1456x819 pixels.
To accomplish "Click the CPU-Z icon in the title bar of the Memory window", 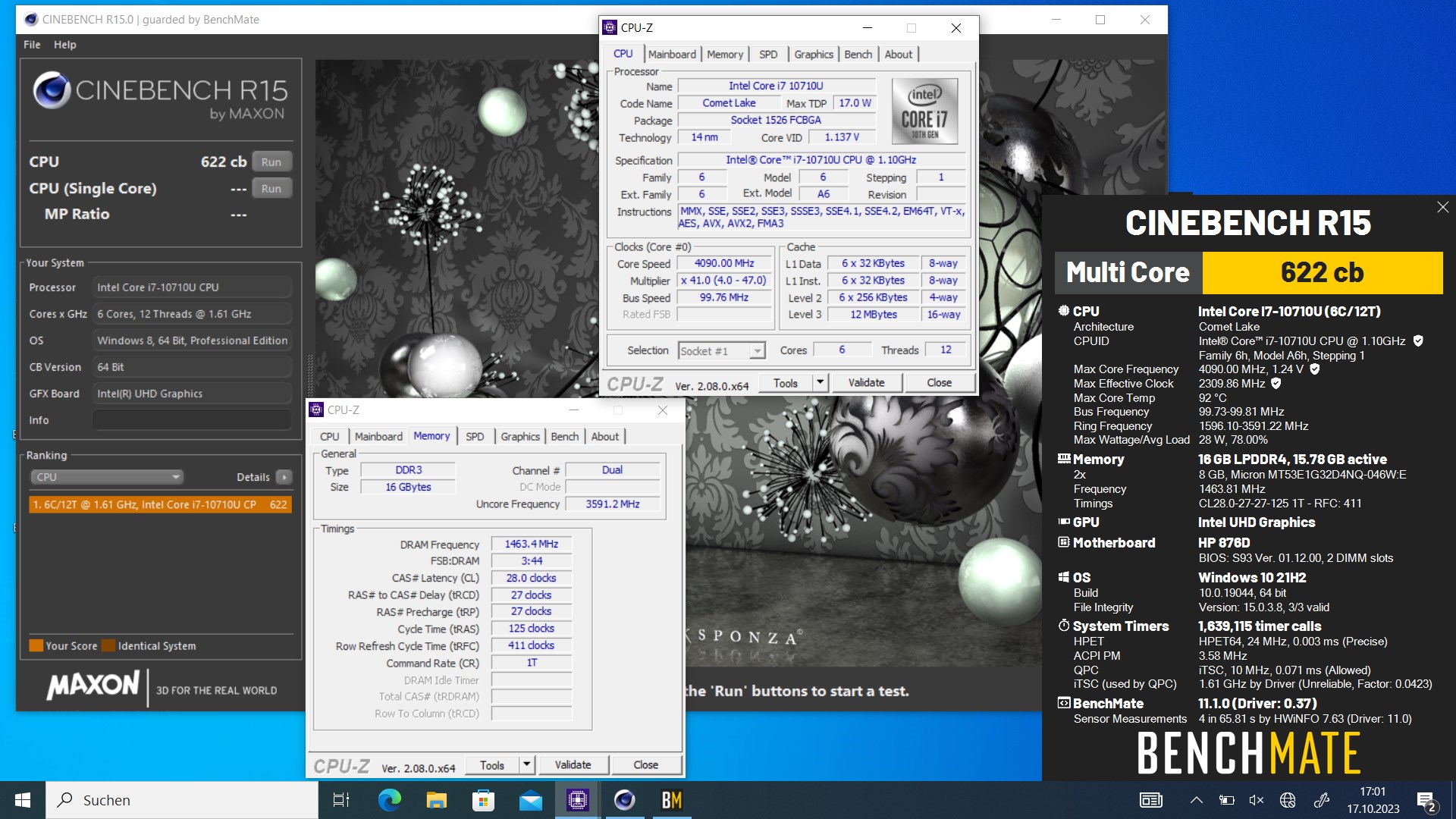I will [x=317, y=409].
